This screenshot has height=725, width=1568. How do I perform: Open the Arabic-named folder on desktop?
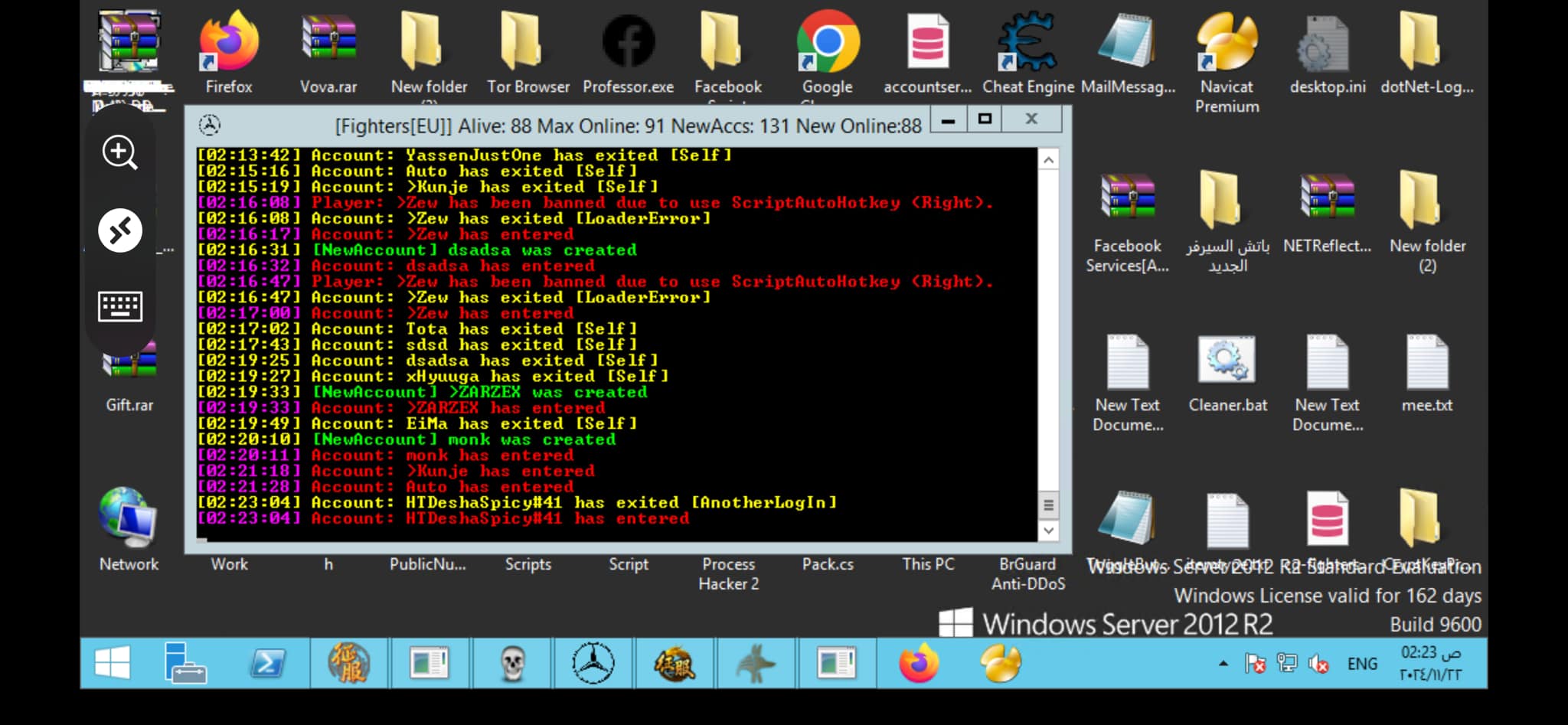1227,224
